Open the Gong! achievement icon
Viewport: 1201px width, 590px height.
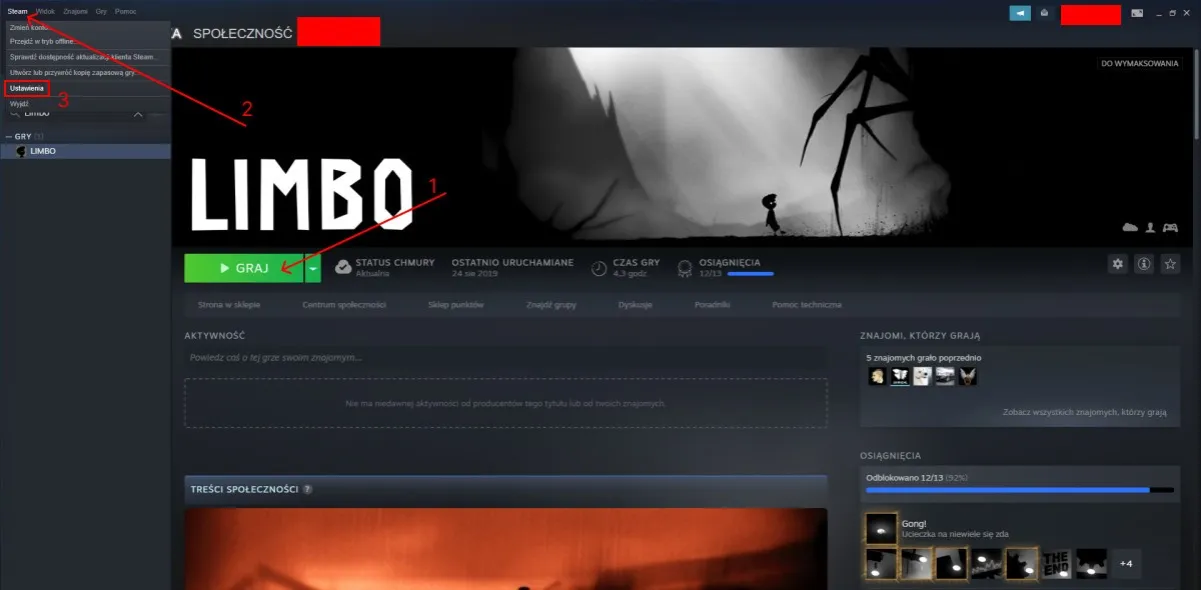coord(881,528)
